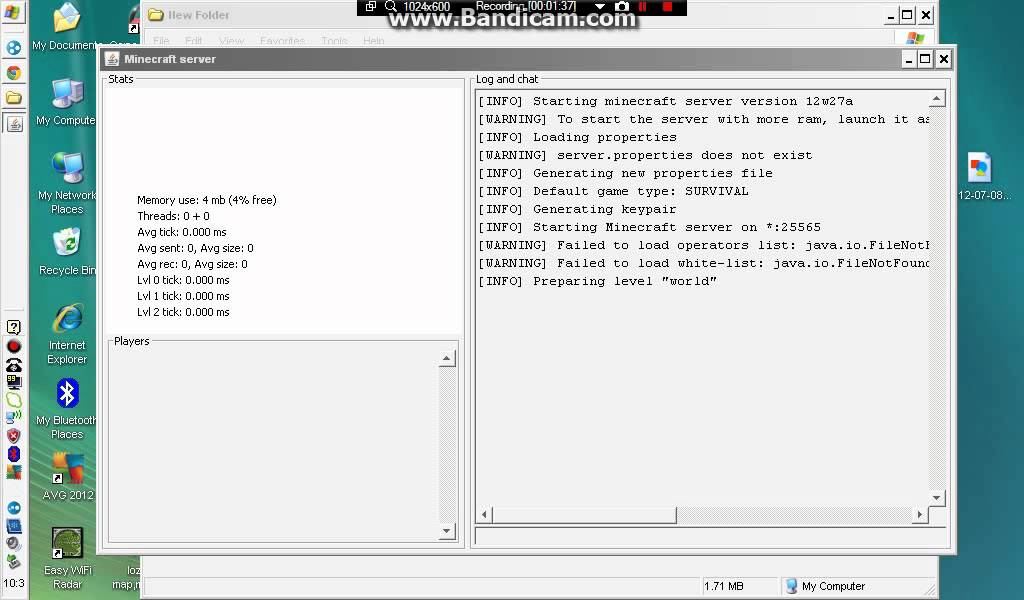This screenshot has height=600, width=1024.
Task: Click the Bandicam window-mode icon
Action: click(370, 7)
